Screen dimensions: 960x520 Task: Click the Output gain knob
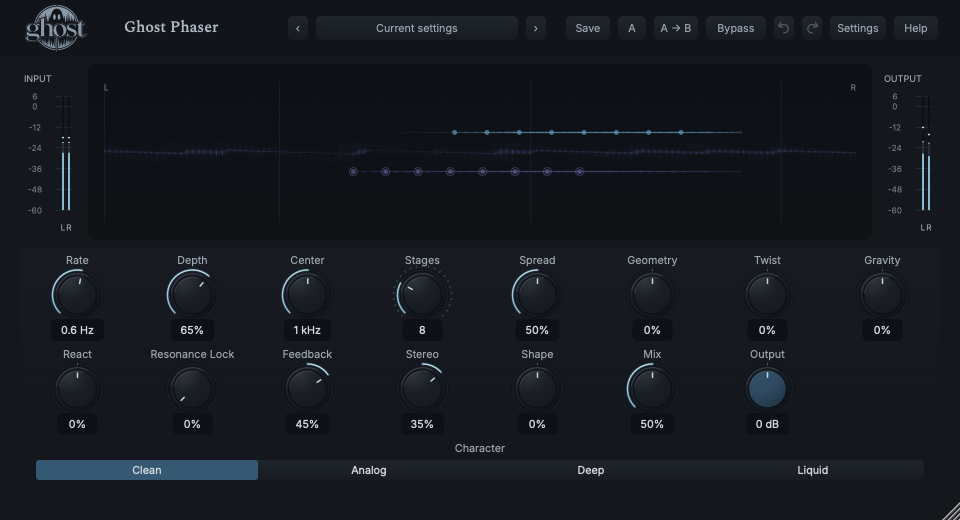click(767, 389)
